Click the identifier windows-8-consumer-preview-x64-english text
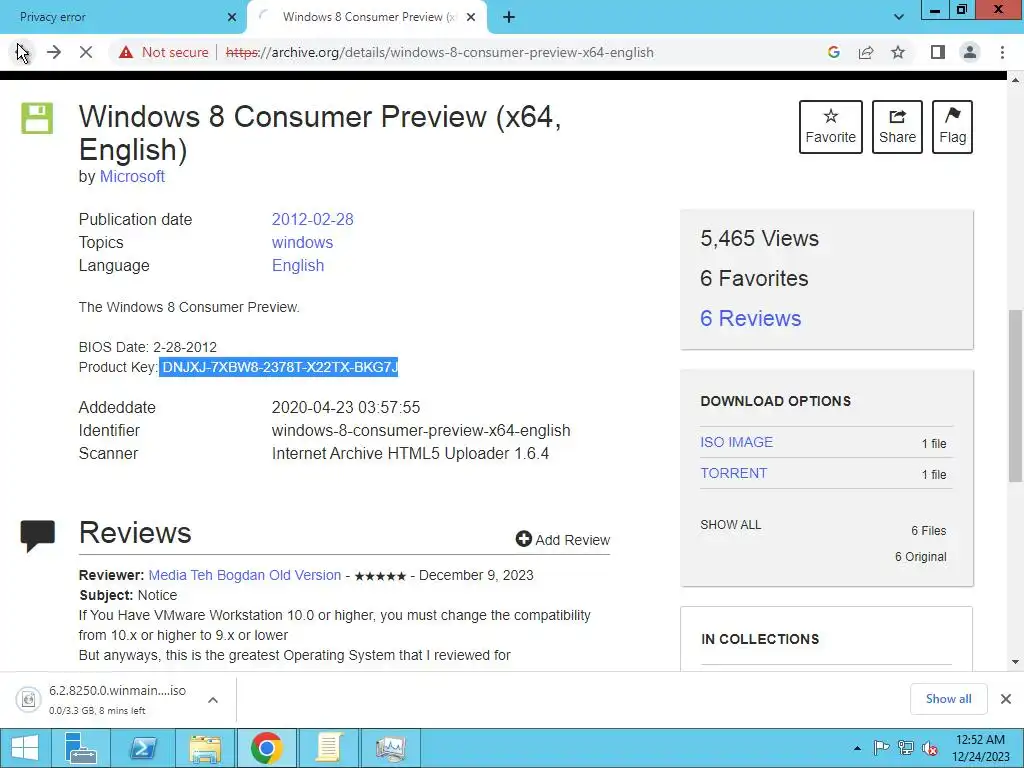 pos(421,430)
